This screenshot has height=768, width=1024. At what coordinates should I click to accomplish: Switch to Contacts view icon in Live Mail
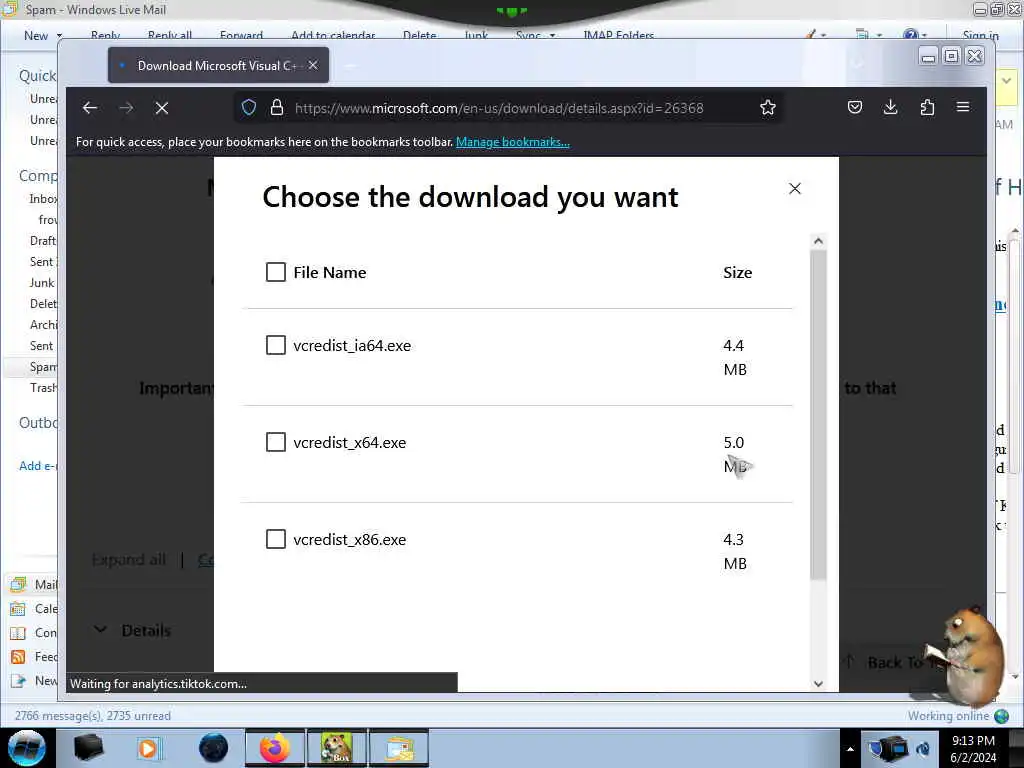pyautogui.click(x=18, y=633)
